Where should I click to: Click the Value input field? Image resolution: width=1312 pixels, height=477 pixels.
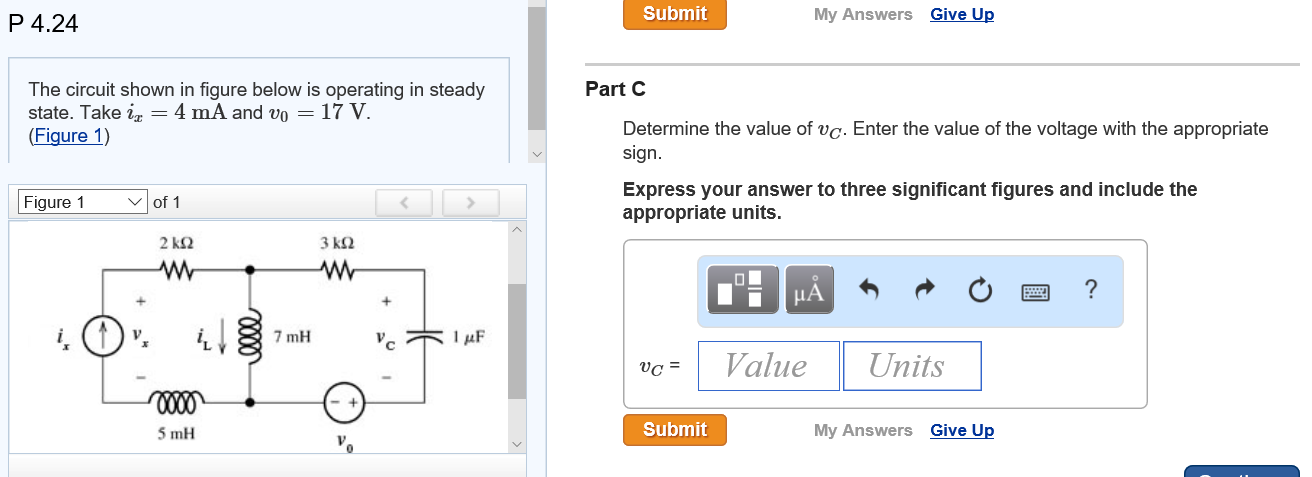tap(768, 365)
